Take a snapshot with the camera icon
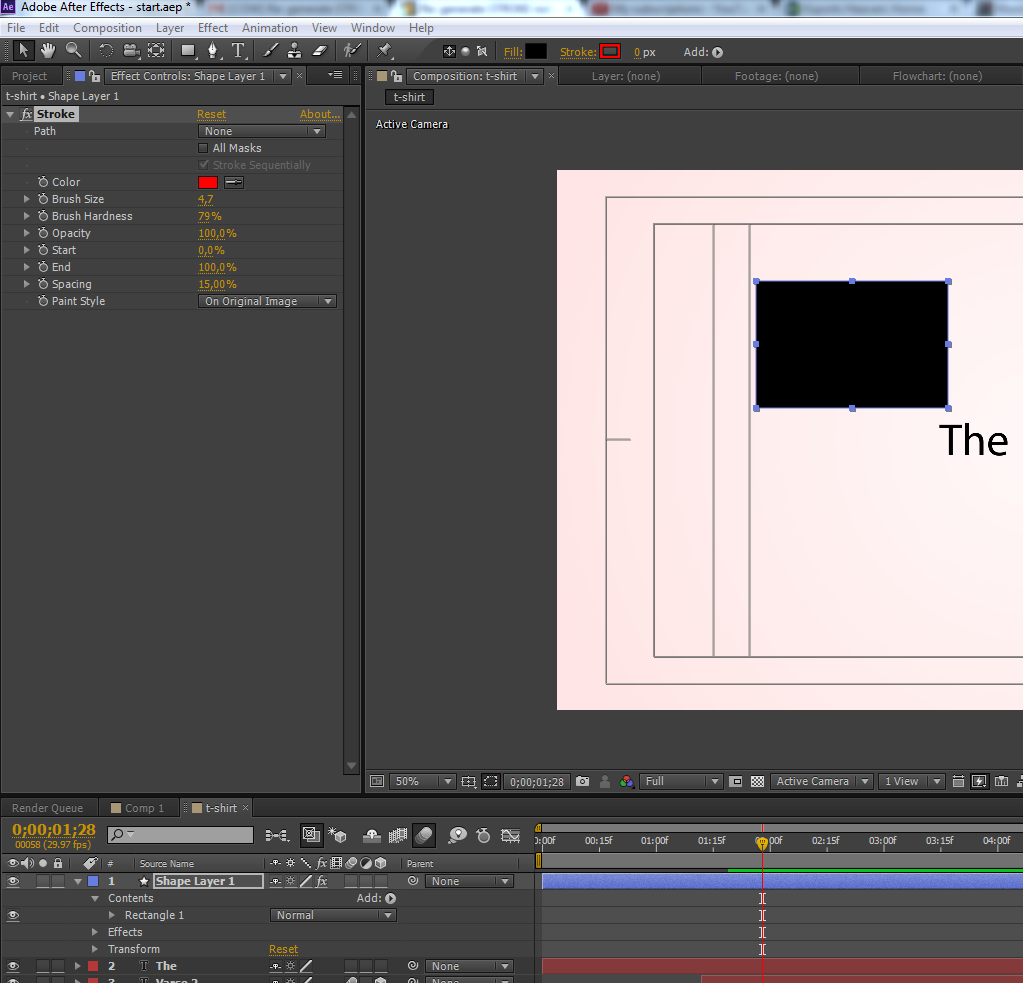This screenshot has width=1023, height=983. (x=583, y=781)
